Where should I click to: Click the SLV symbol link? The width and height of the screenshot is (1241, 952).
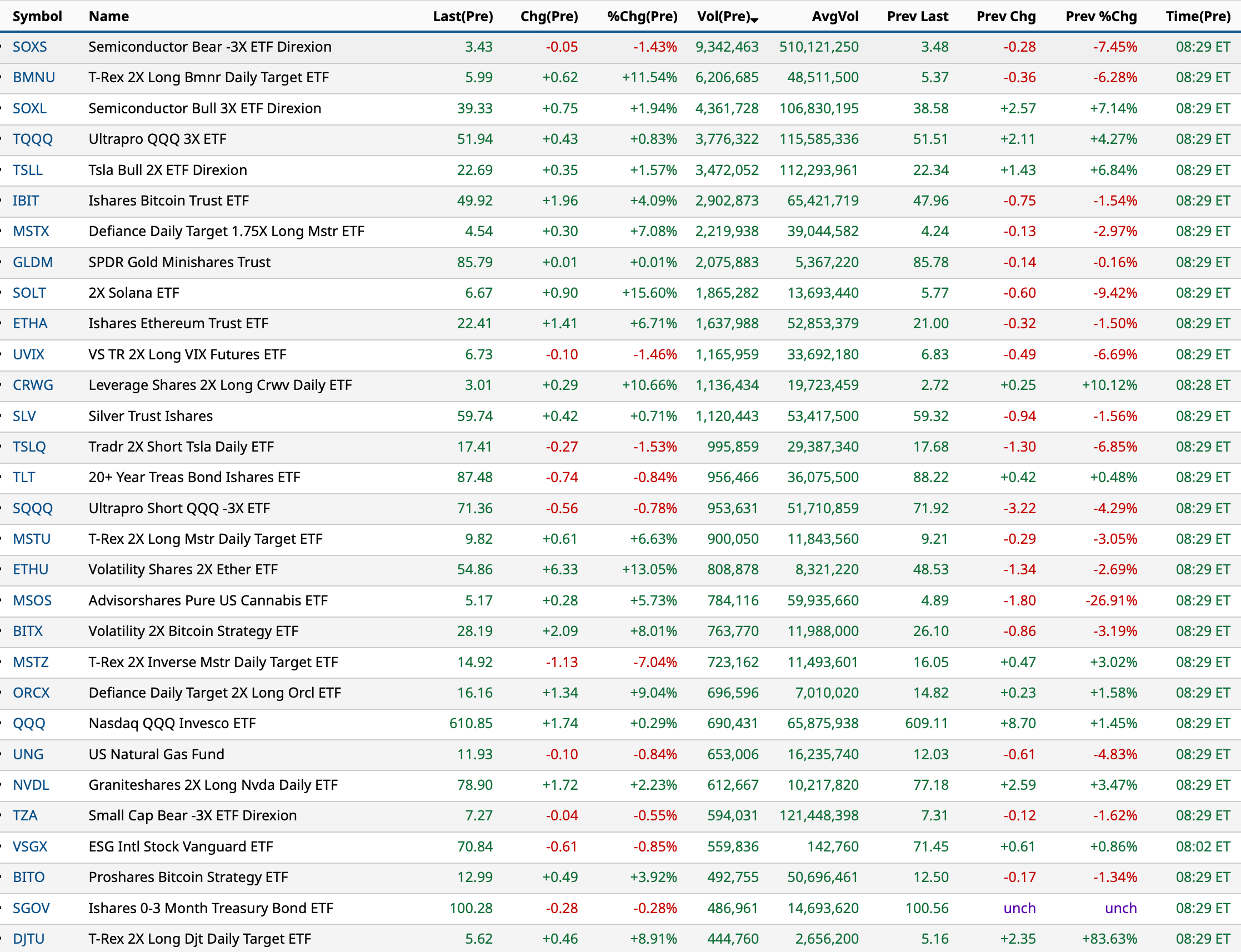point(24,416)
